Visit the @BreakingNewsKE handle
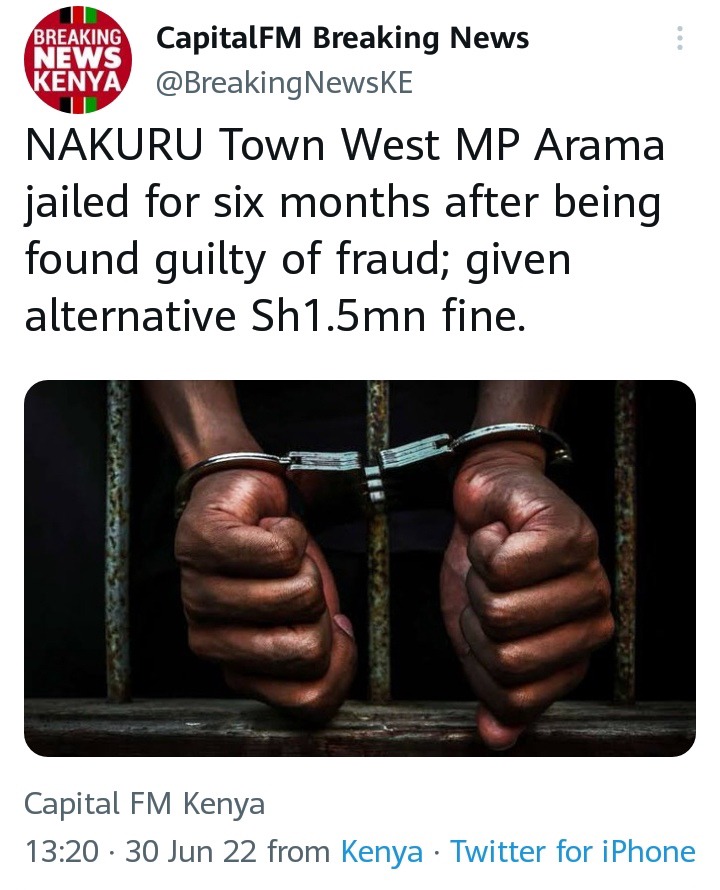The width and height of the screenshot is (720, 890). point(284,83)
